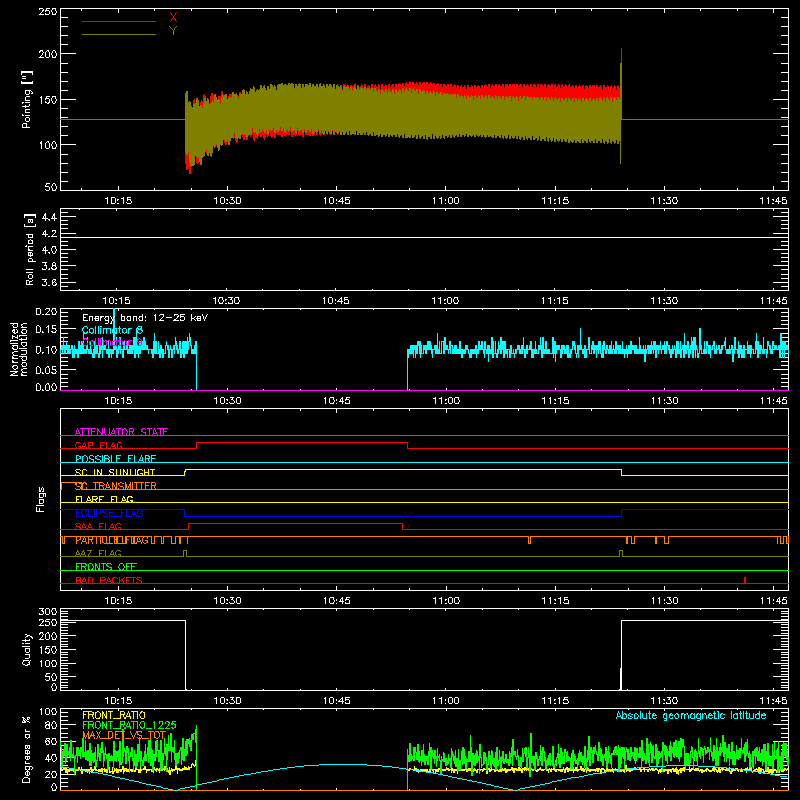Click the 11:30 tick label under Quality panel
This screenshot has height=800, width=800.
tap(664, 701)
